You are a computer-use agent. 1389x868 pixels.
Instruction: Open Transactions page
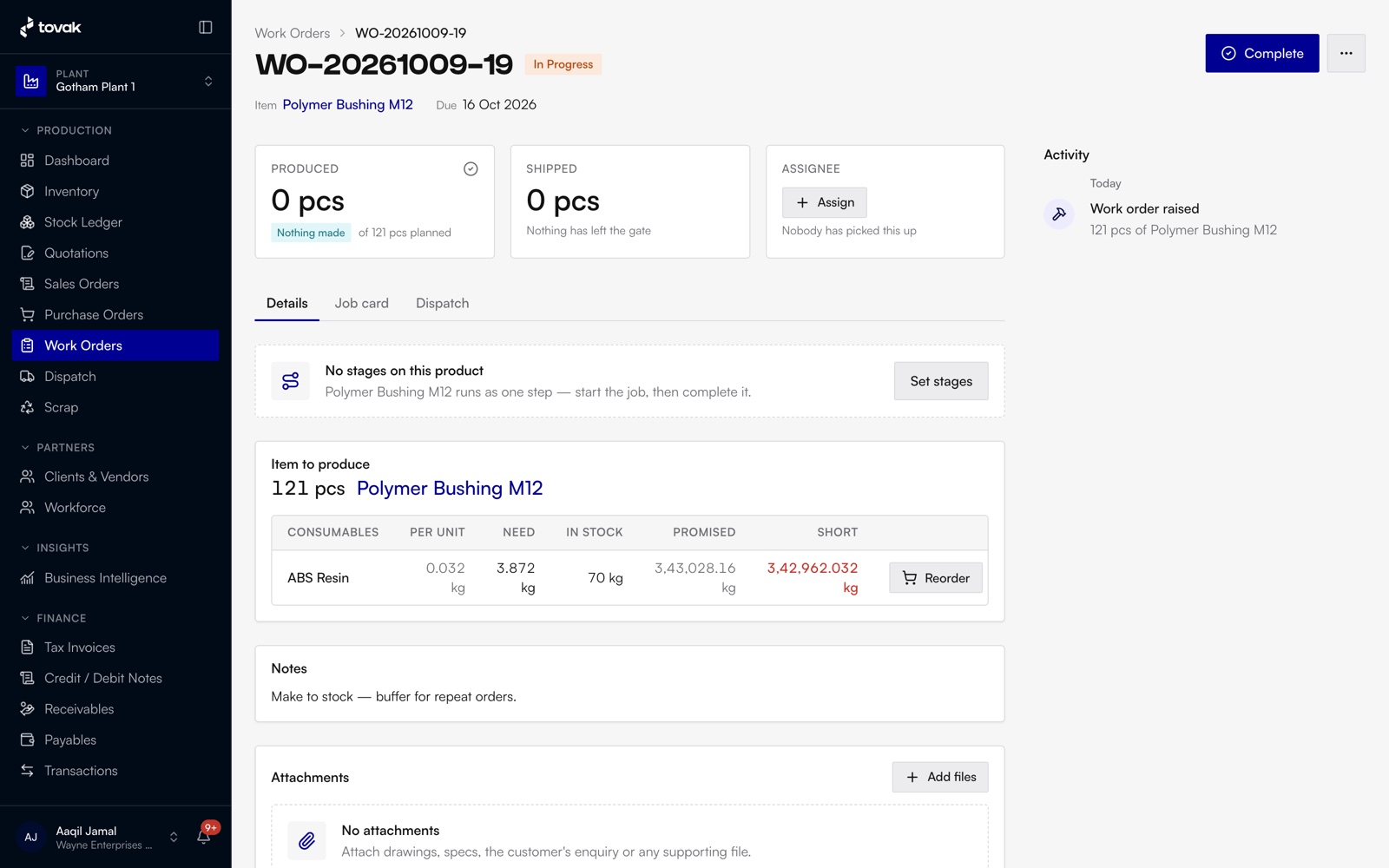tap(115, 771)
